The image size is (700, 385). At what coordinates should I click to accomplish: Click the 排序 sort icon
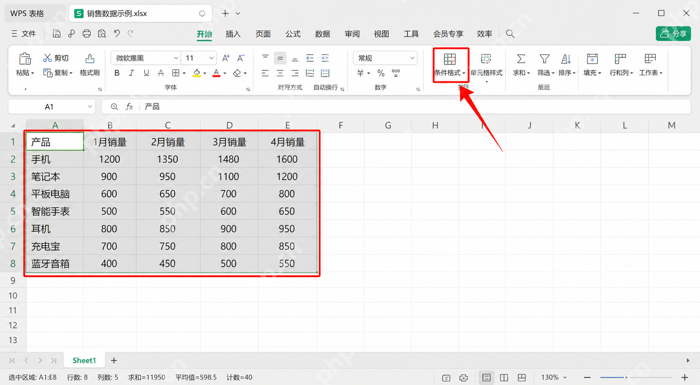566,59
